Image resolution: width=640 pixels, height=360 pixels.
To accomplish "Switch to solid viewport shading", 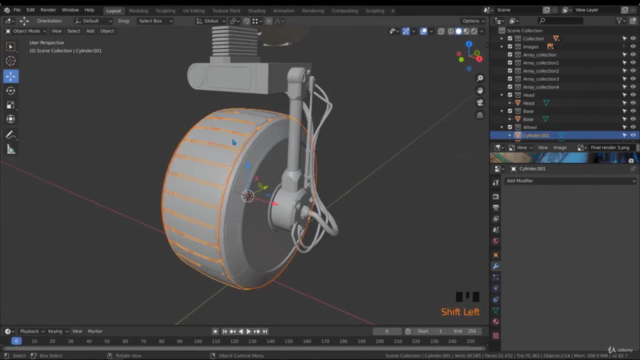I will pyautogui.click(x=459, y=31).
